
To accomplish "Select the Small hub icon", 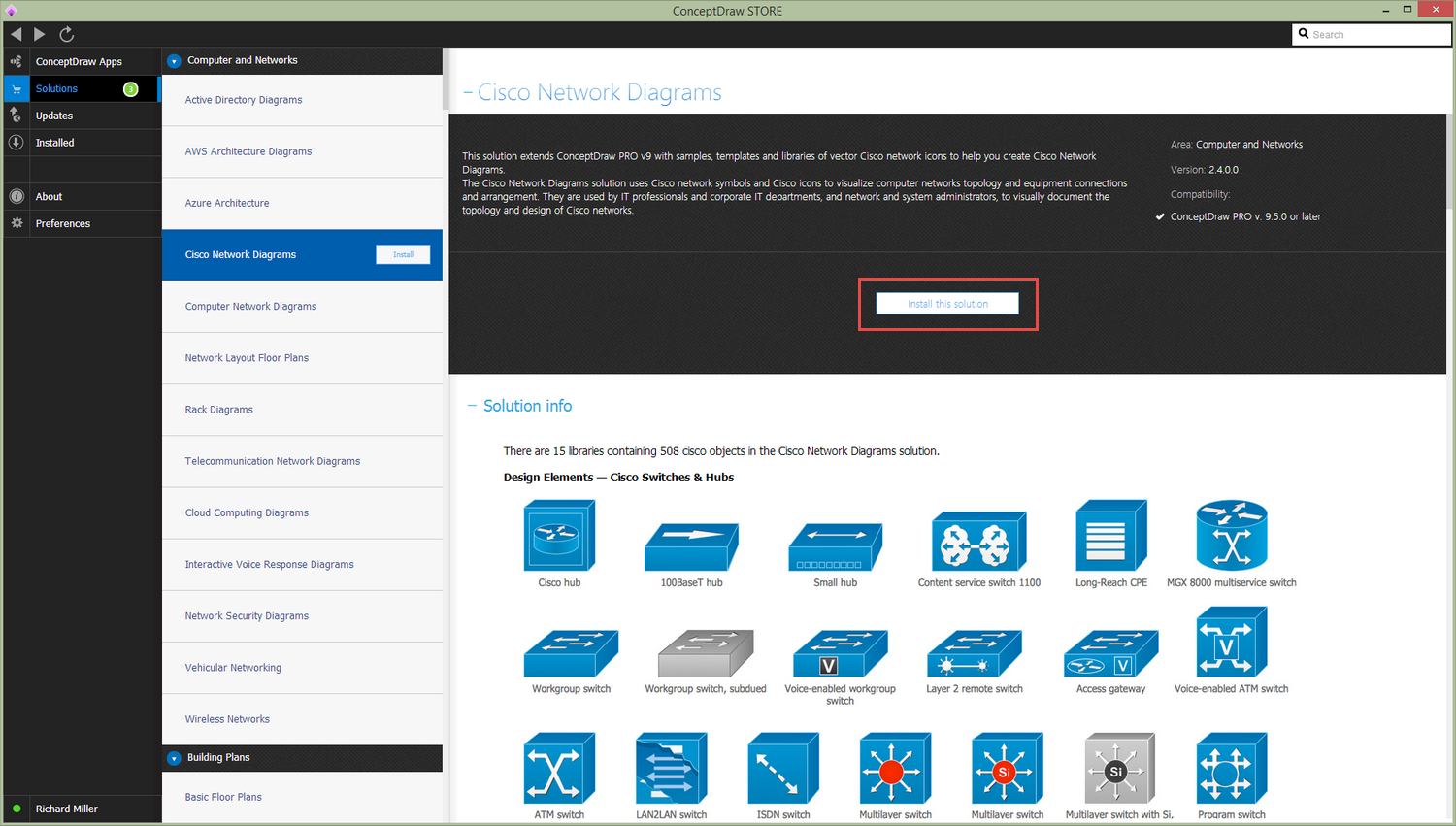I will pos(835,547).
